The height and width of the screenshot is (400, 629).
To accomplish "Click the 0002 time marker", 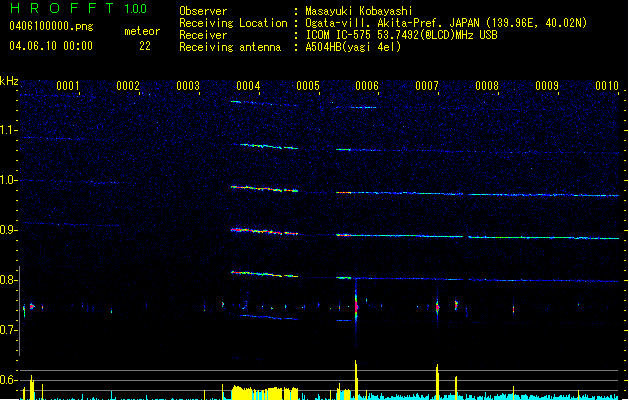I will (x=128, y=85).
